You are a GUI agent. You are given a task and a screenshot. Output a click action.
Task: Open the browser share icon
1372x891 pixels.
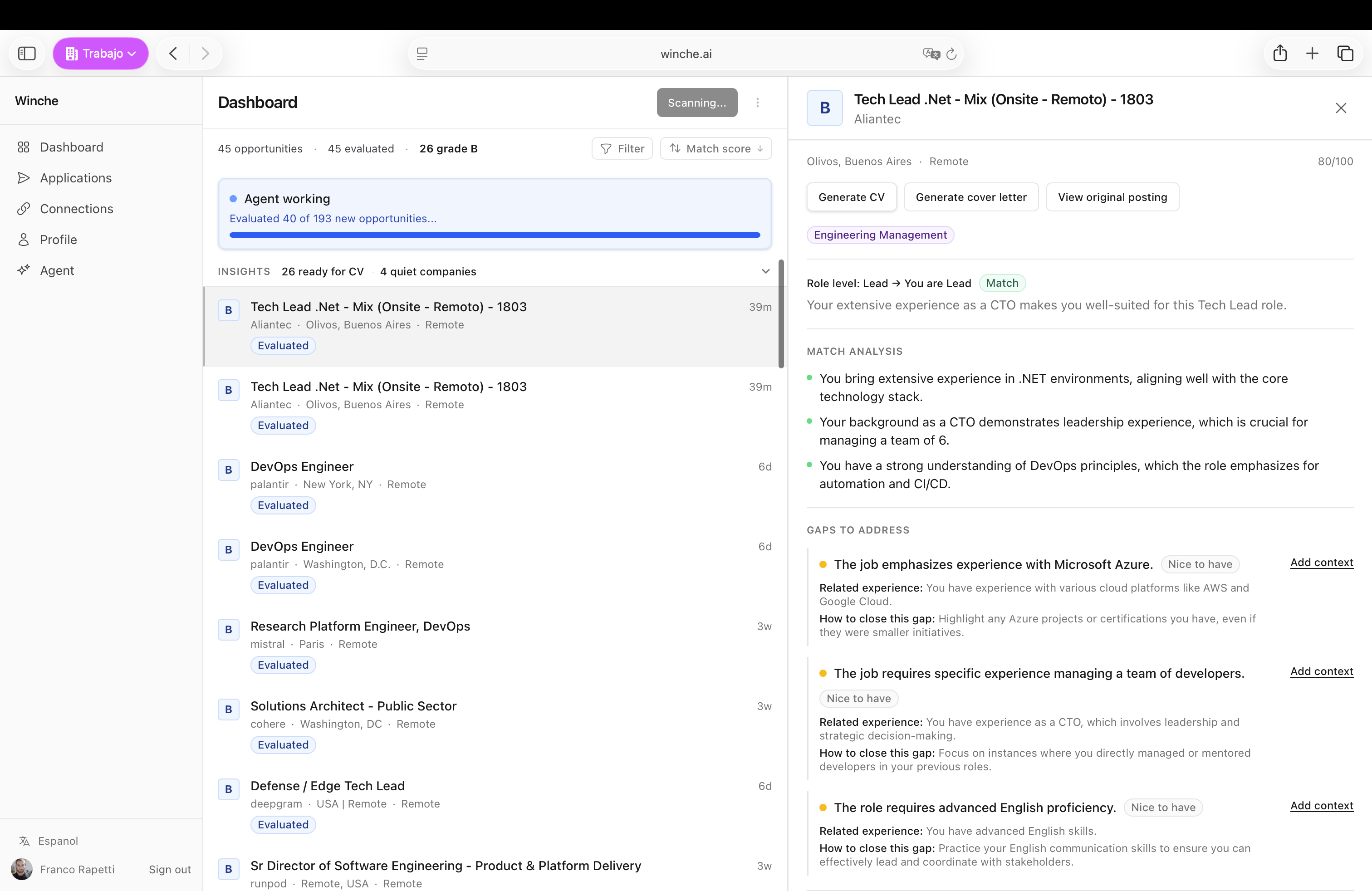tap(1280, 54)
